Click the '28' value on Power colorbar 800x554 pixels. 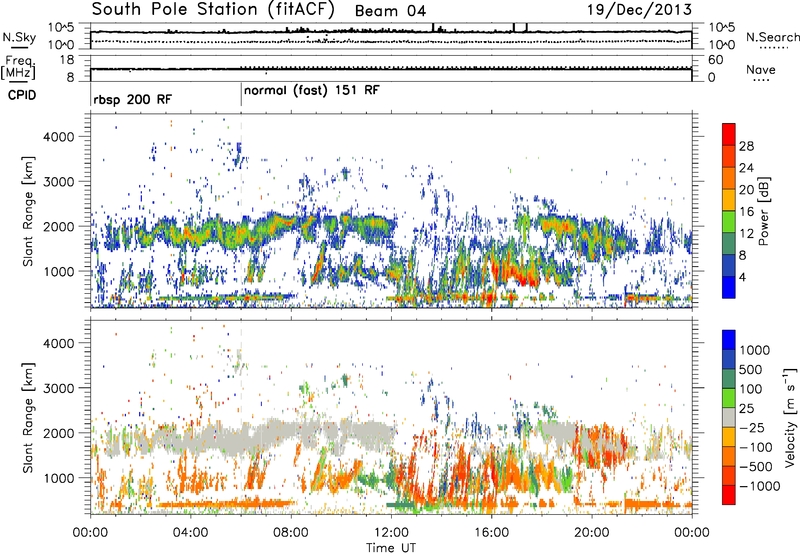click(x=746, y=146)
